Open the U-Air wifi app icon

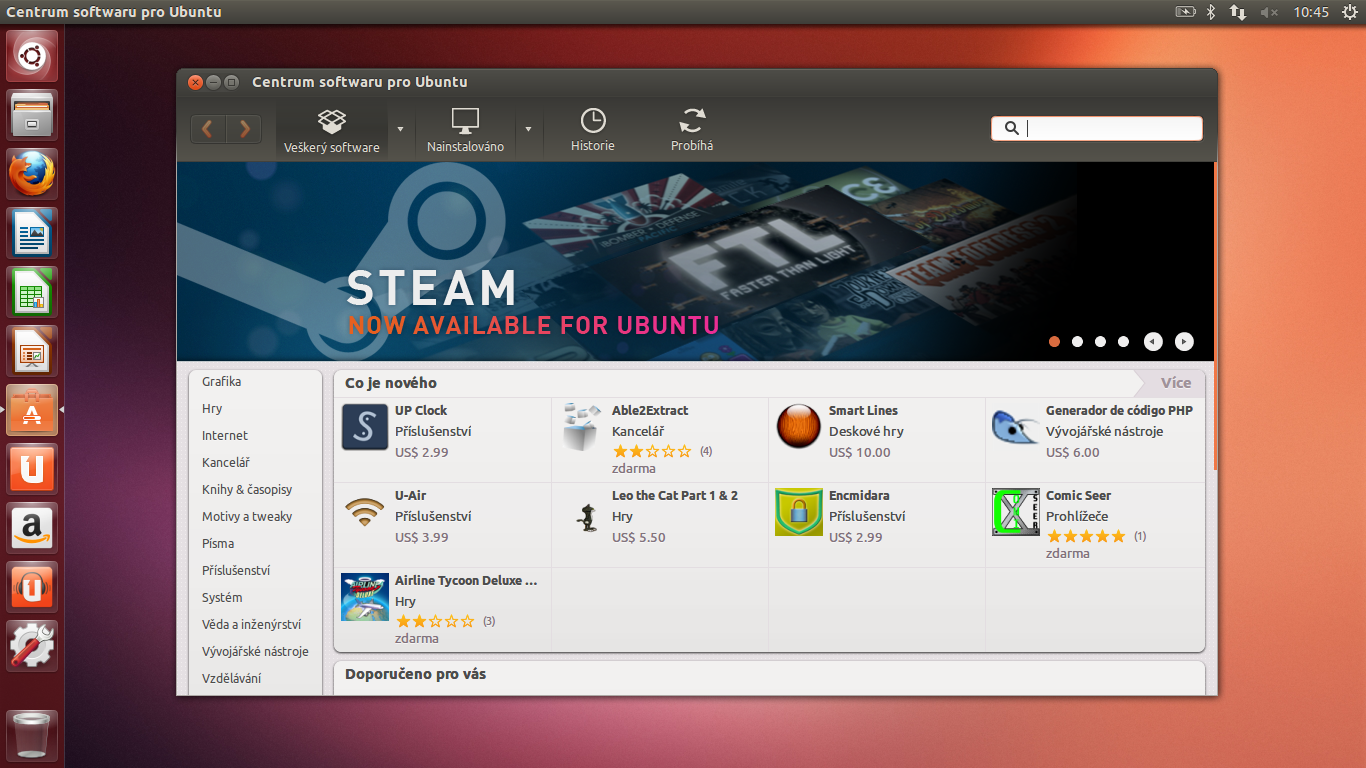coord(364,510)
